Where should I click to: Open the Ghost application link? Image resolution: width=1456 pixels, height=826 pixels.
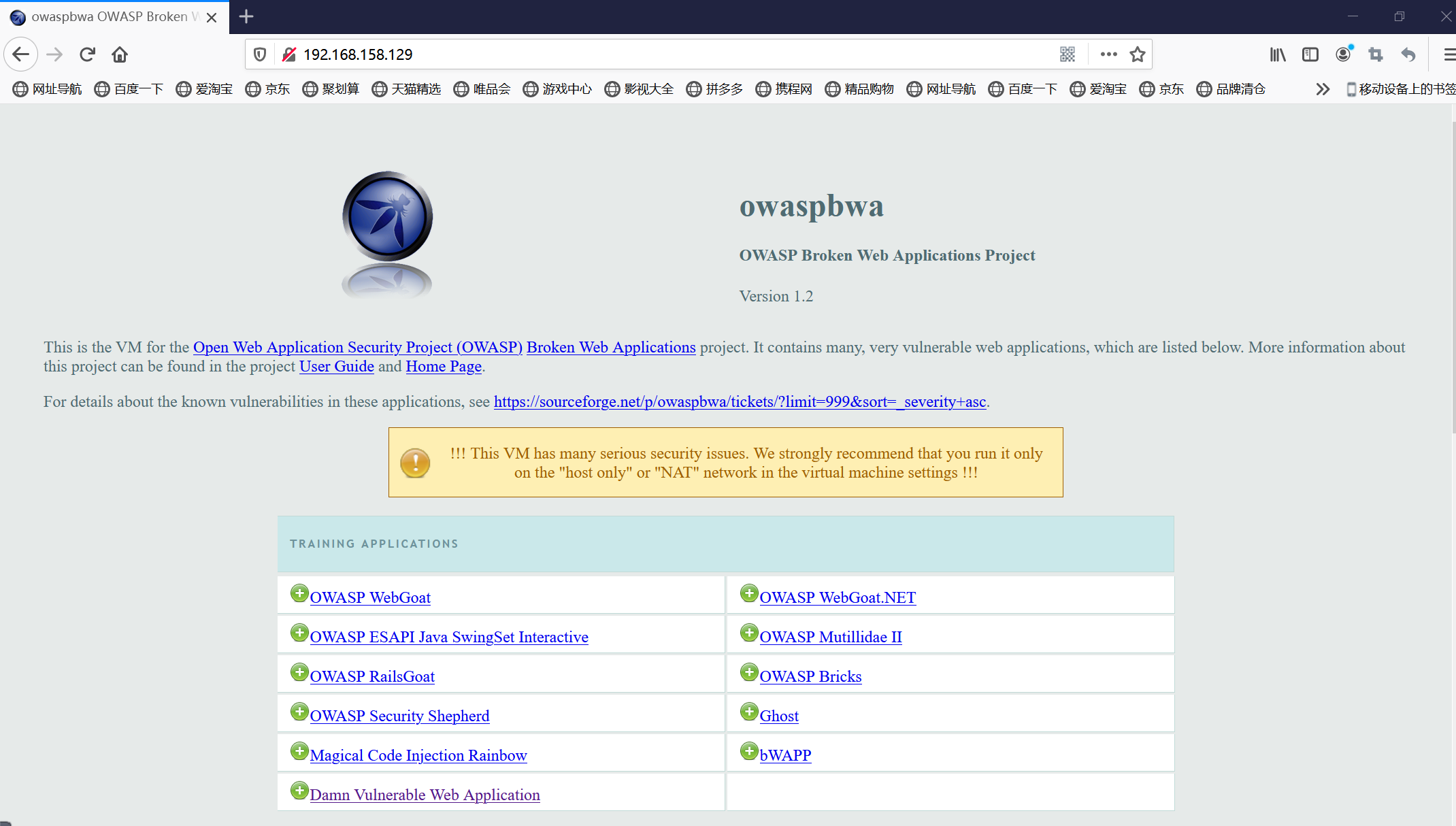point(779,716)
